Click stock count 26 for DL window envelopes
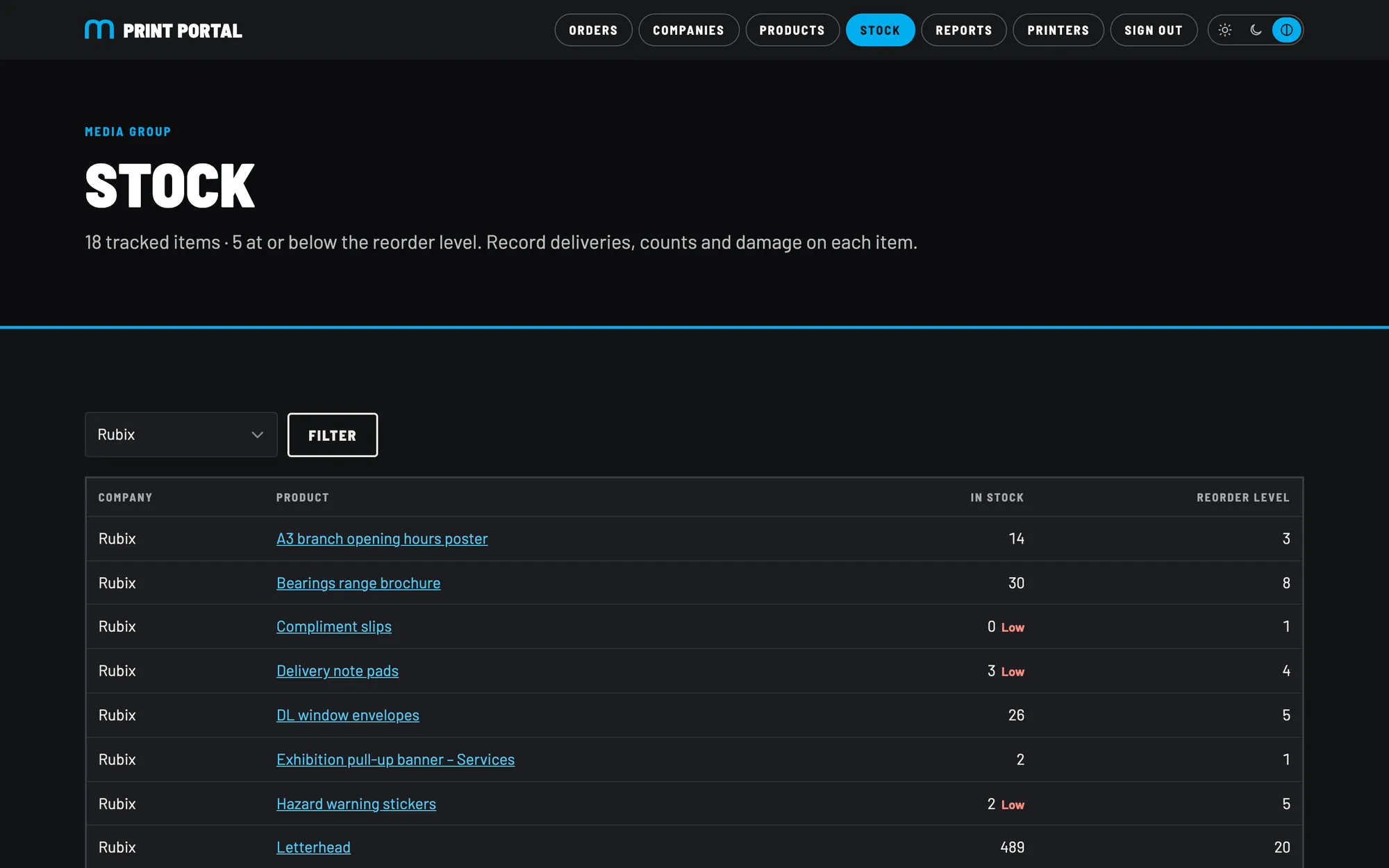 pyautogui.click(x=1016, y=715)
